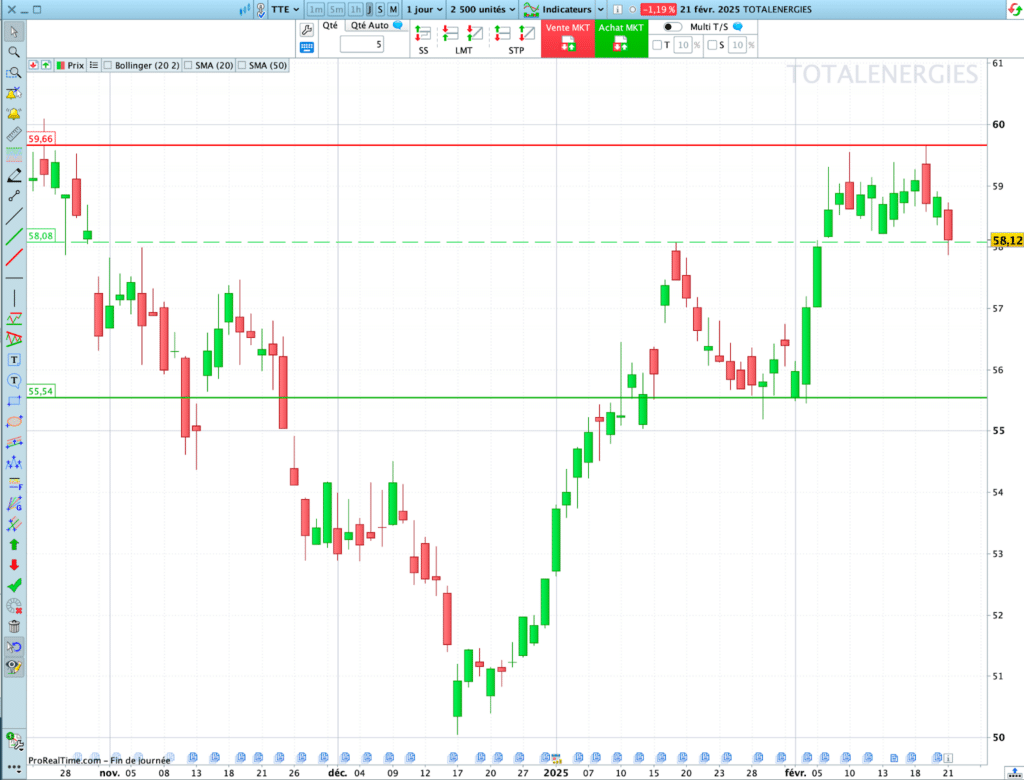Select the Qté tab
The width and height of the screenshot is (1024, 780).
(x=330, y=25)
